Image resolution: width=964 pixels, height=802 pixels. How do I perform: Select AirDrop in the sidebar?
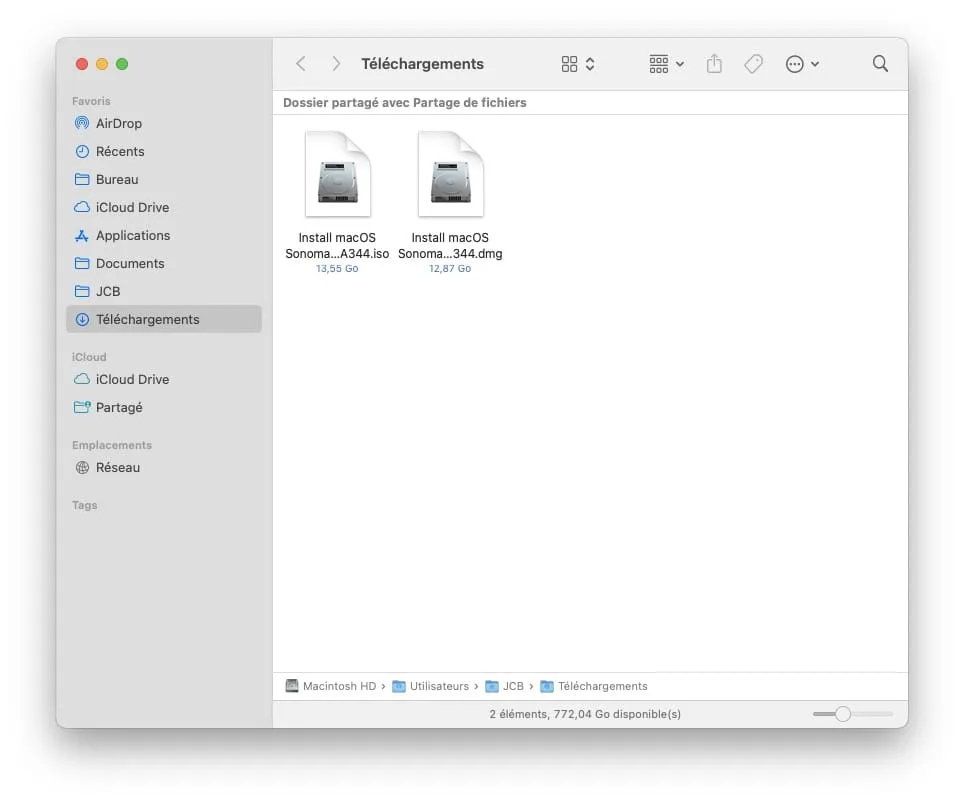pos(164,123)
